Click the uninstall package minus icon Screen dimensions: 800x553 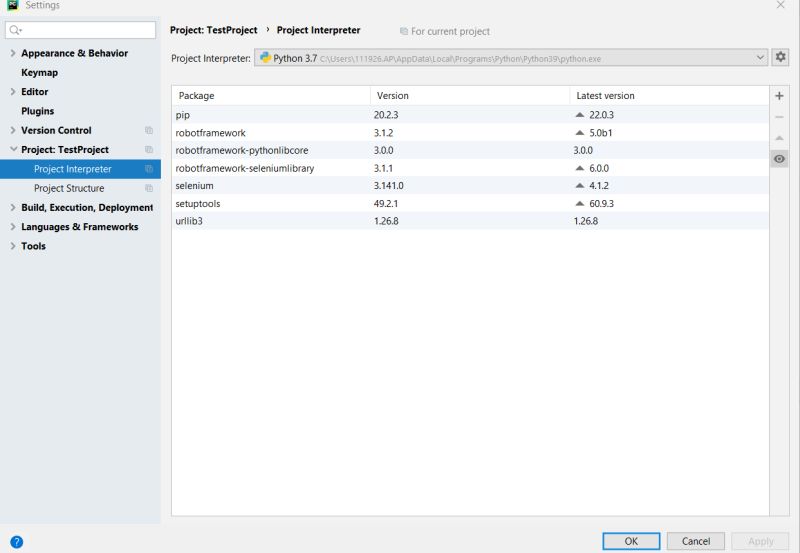(779, 117)
